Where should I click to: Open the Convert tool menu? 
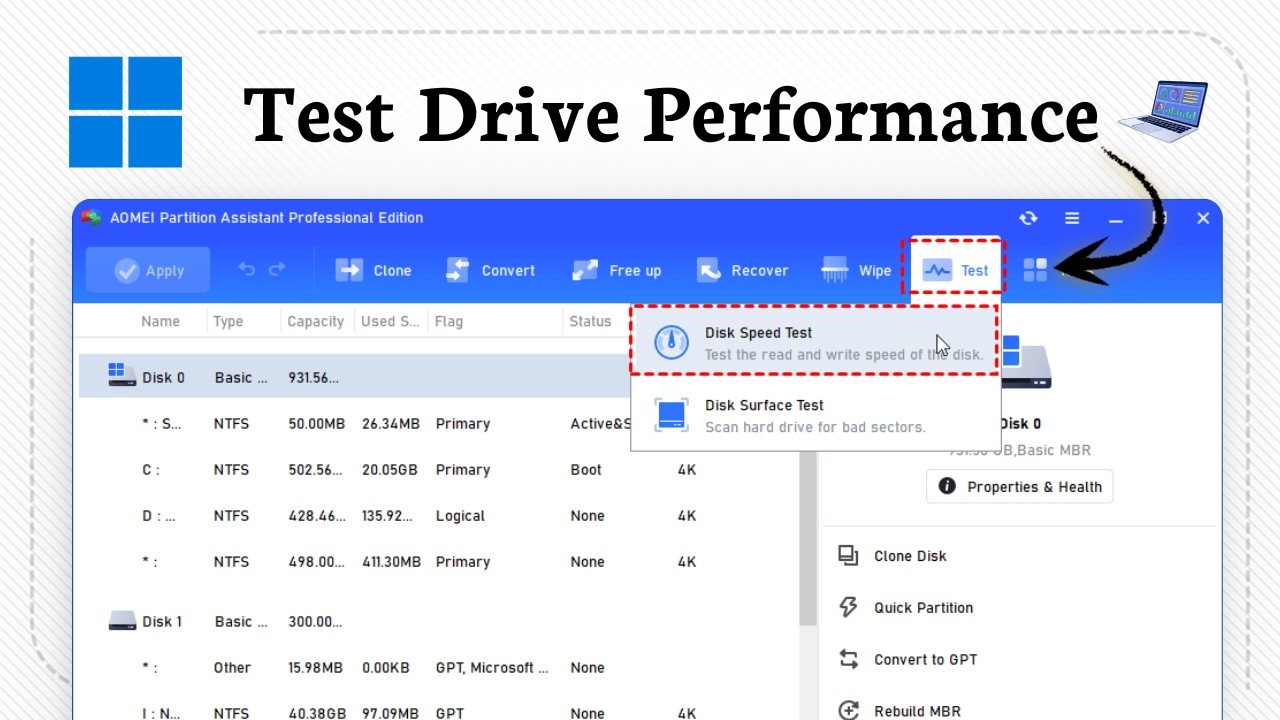[x=490, y=270]
